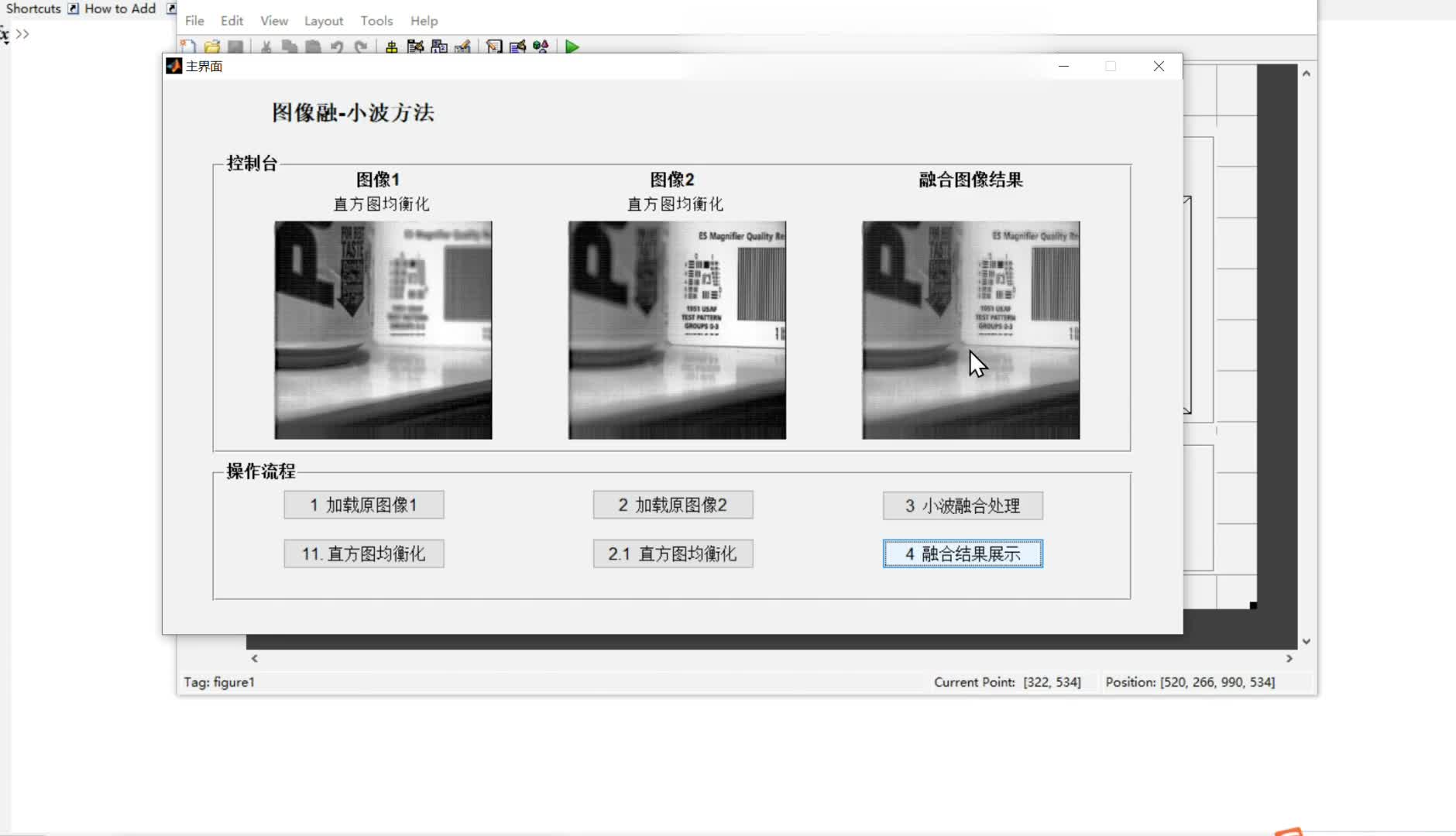Click the 'Position' status entry

pos(1190,682)
